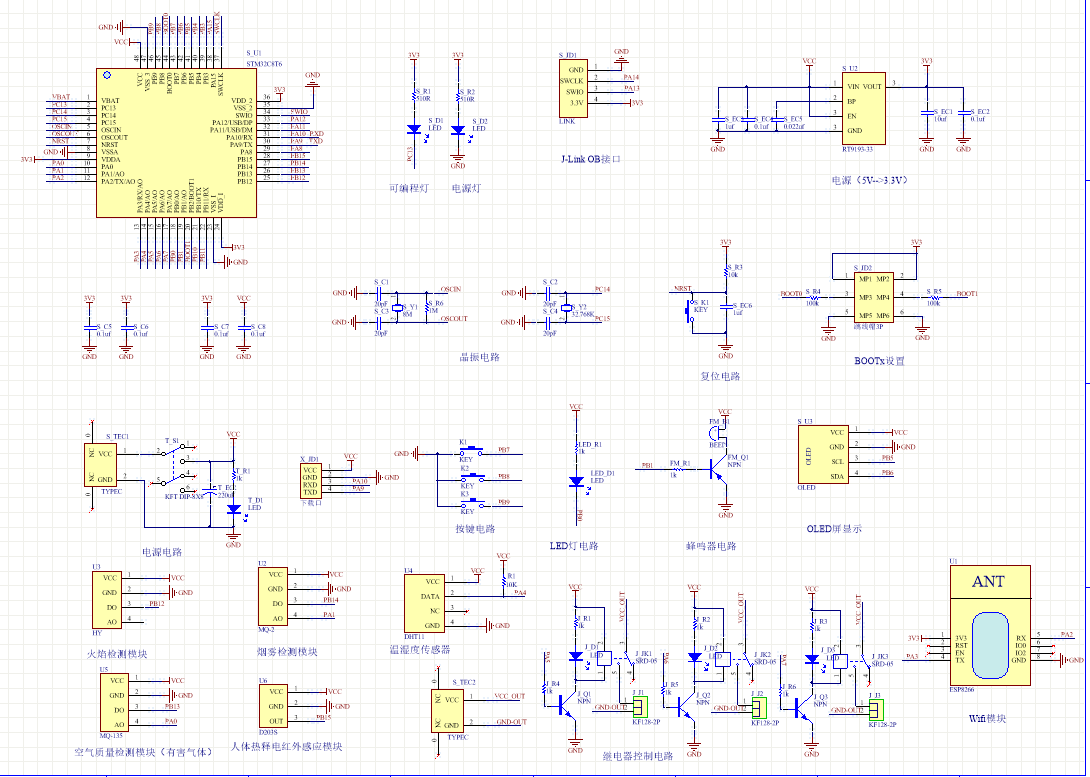This screenshot has height=777, width=1090.
Task: Select the STM32C8T6 microcontroller chip
Action: (175, 142)
